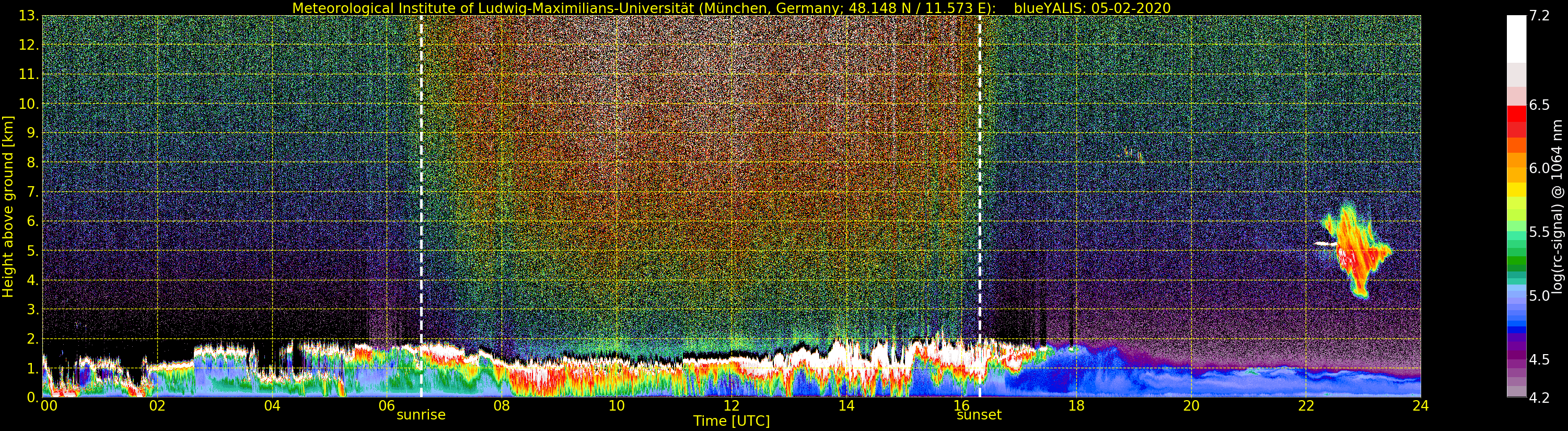Pick the white top segment of the colorbar
Viewport: 1568px width, 431px height.
[1516, 39]
